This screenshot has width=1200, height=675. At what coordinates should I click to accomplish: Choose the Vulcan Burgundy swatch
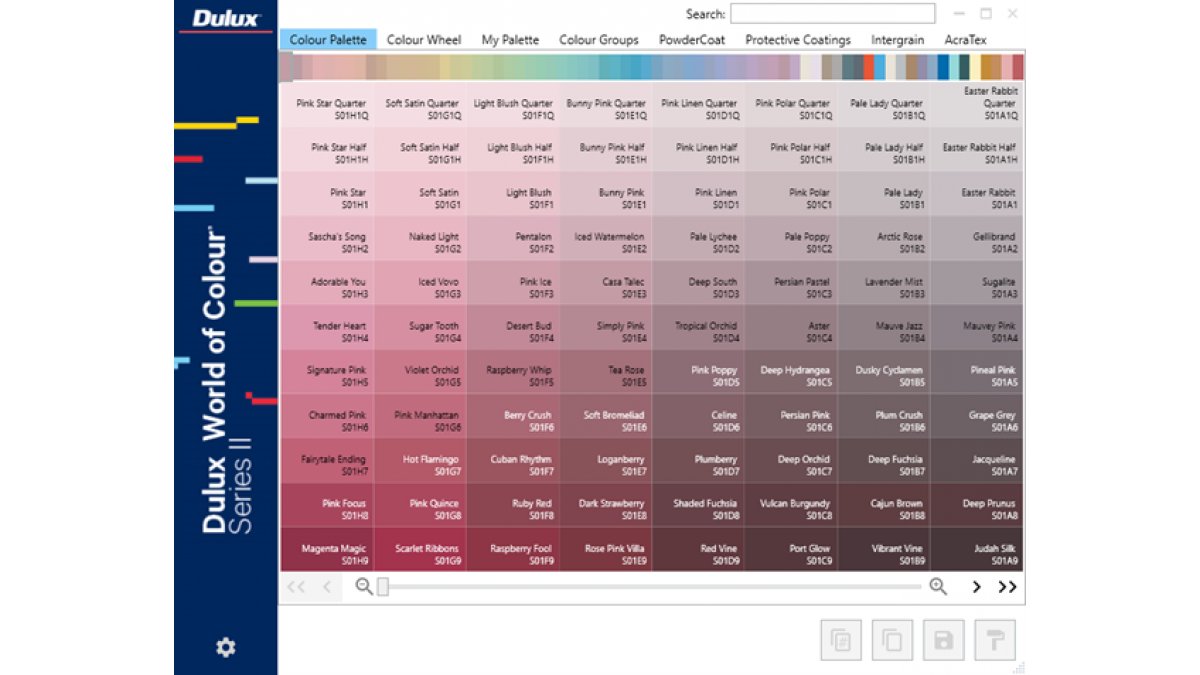tap(791, 505)
